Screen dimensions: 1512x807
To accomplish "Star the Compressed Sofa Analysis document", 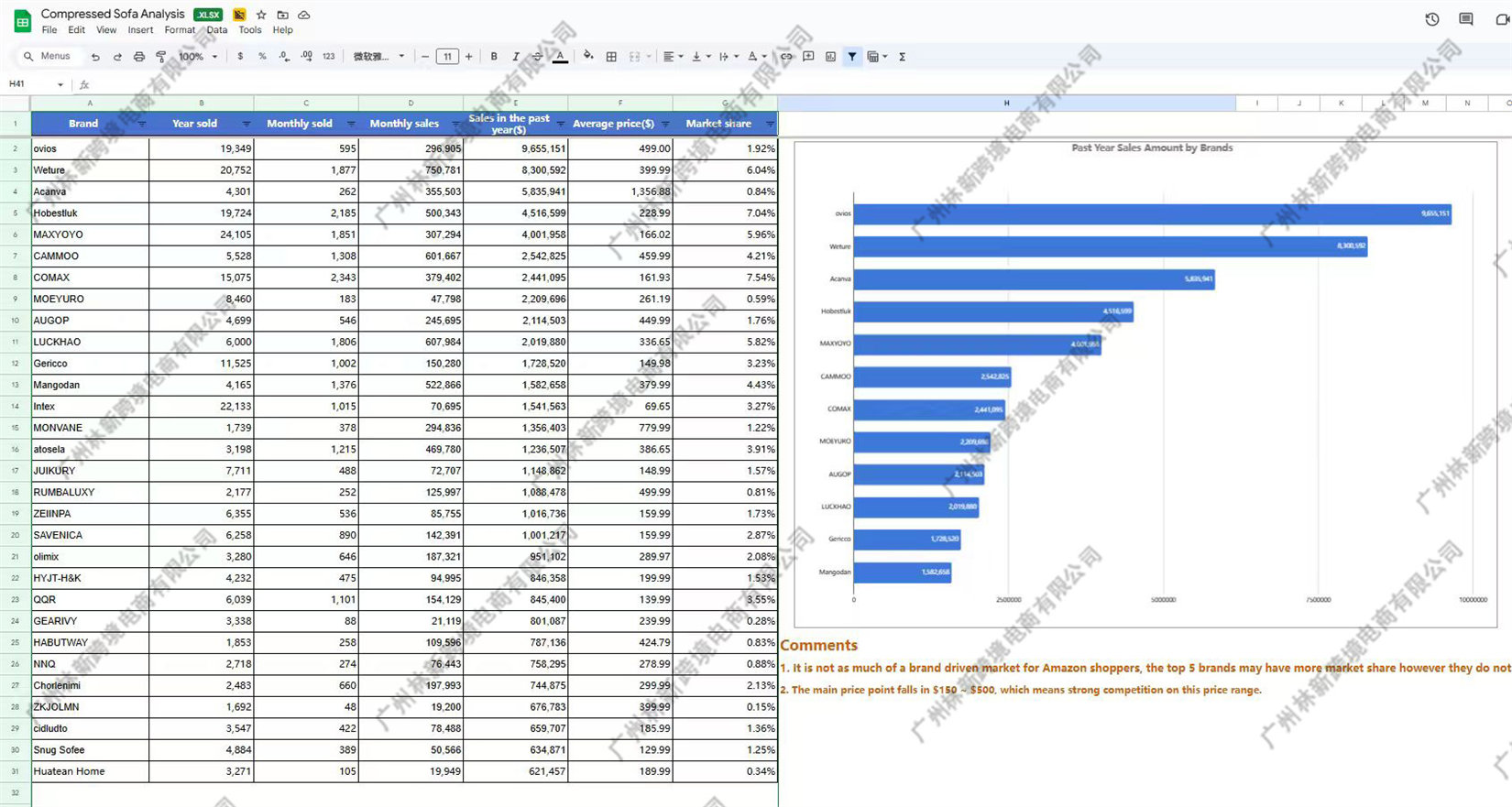I will 261,15.
